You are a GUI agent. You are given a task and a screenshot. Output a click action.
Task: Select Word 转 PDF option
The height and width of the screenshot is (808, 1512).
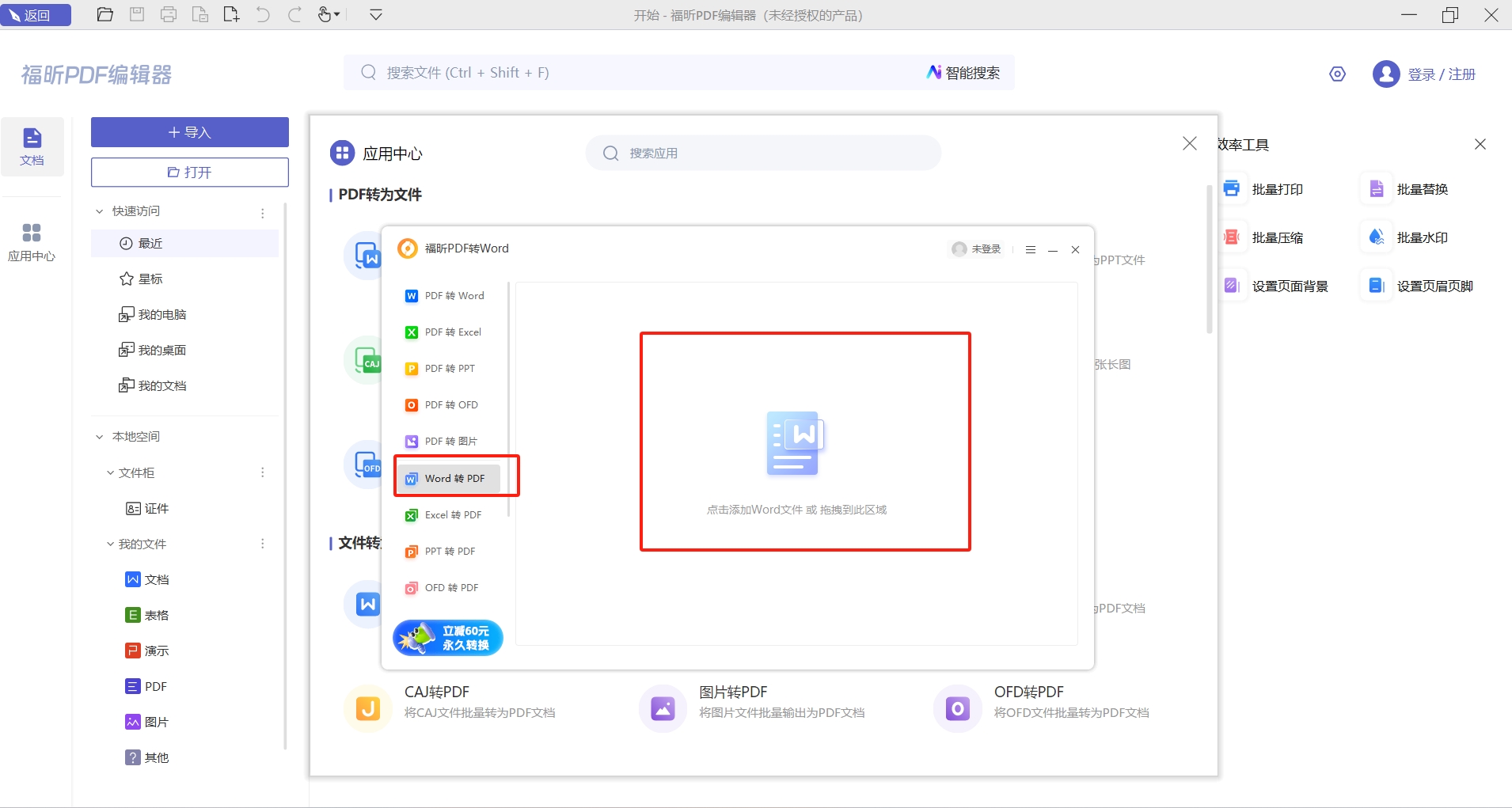click(448, 479)
